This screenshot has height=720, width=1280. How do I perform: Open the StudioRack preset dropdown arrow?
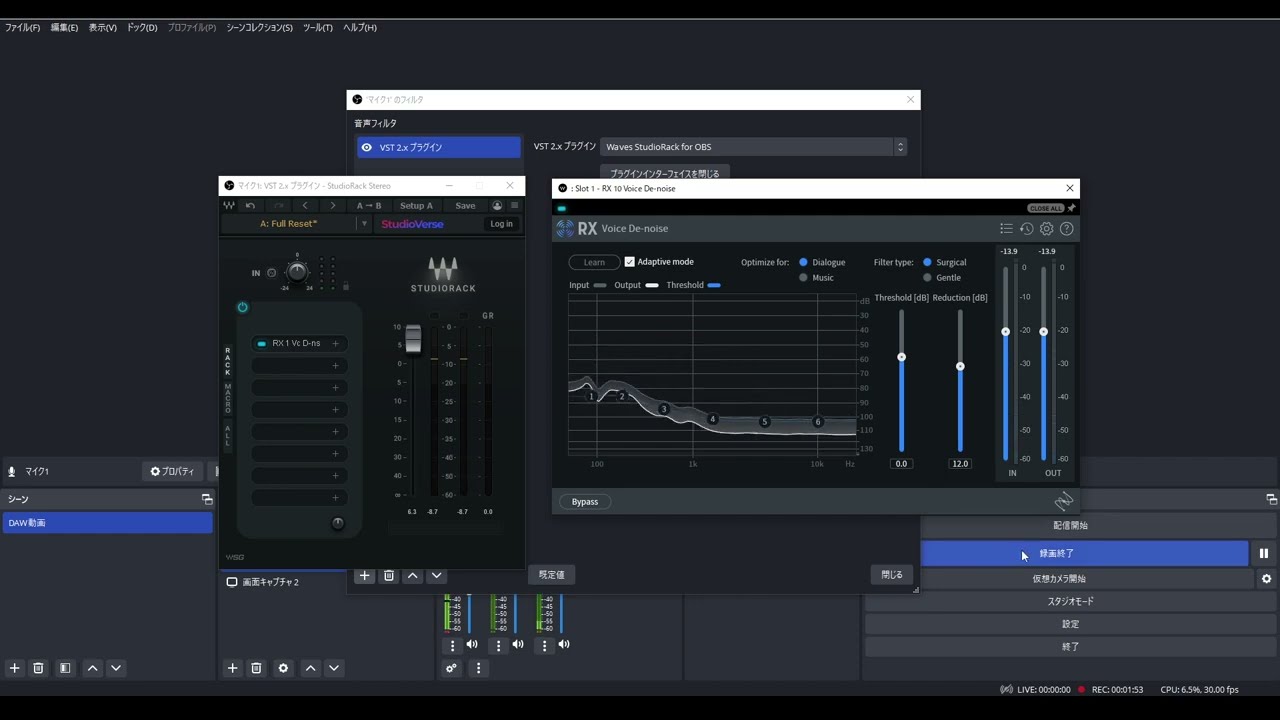tap(364, 224)
